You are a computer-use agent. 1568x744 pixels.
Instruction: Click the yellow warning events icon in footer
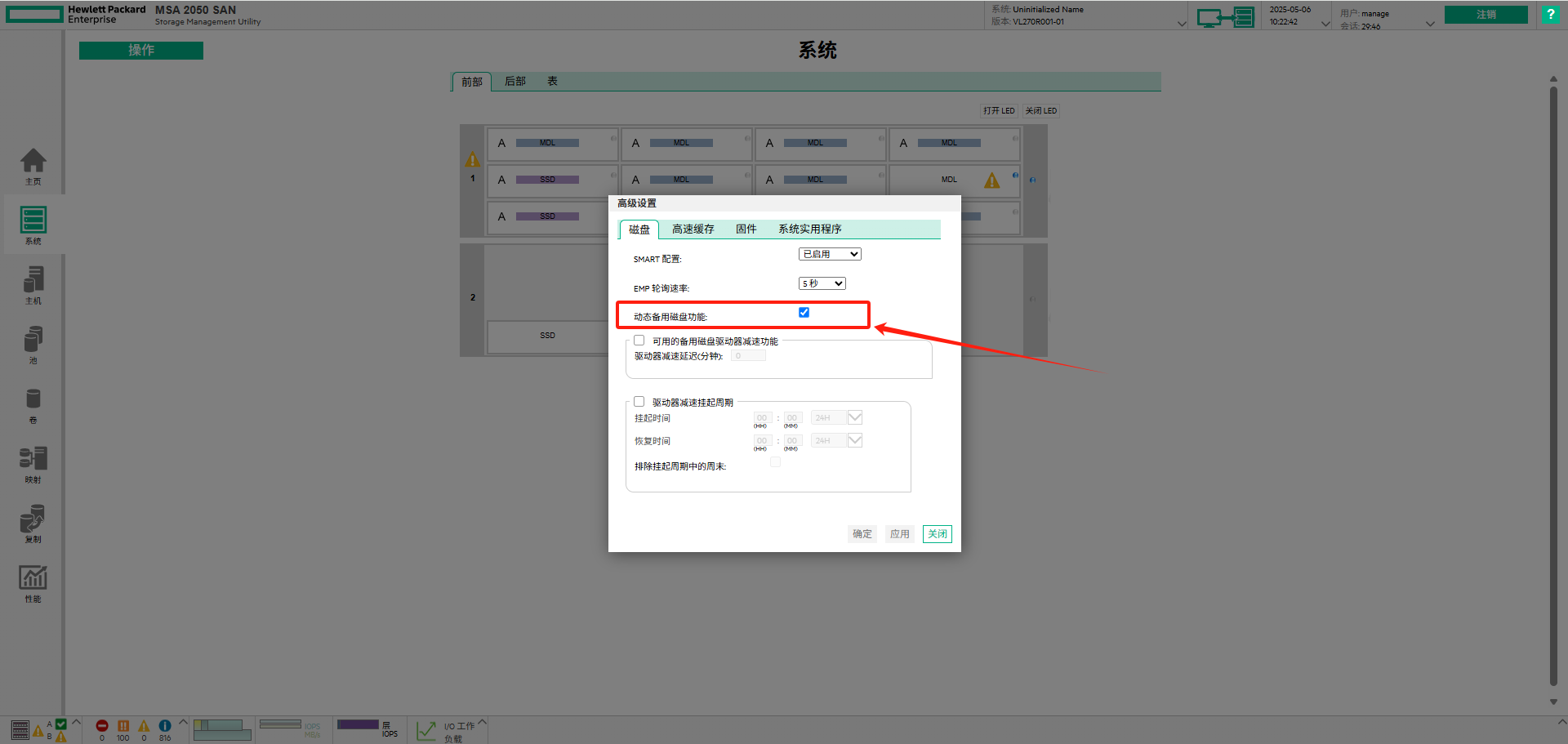tap(144, 726)
